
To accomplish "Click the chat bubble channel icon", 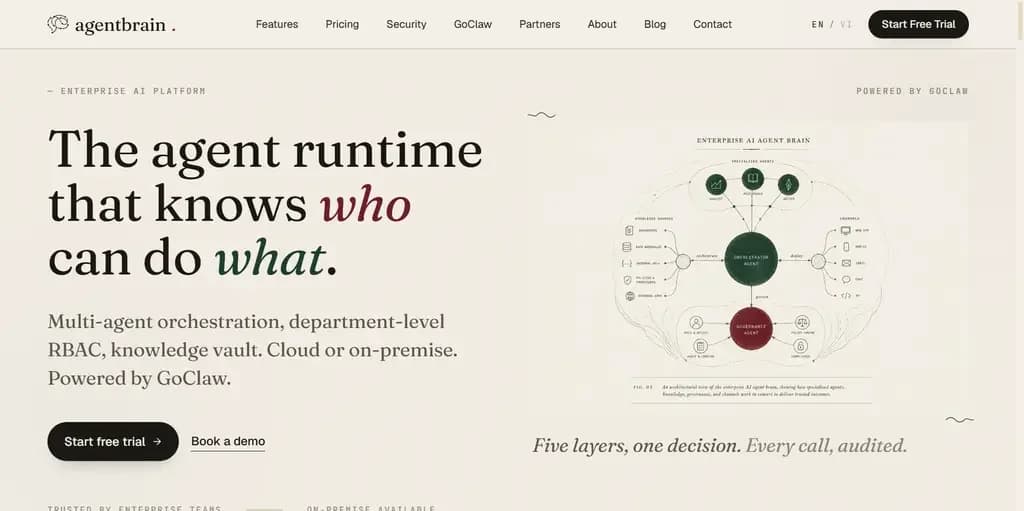I will pyautogui.click(x=846, y=279).
